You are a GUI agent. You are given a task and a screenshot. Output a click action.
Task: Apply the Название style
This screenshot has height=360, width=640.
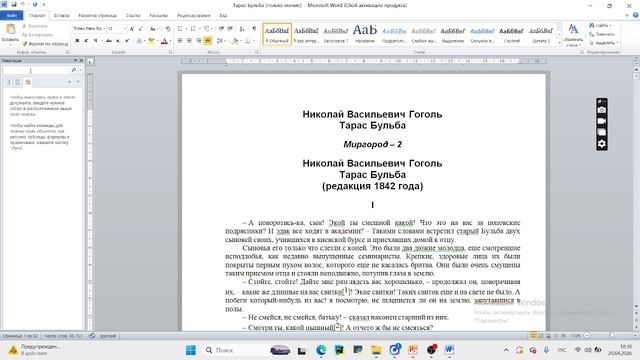[x=365, y=34]
